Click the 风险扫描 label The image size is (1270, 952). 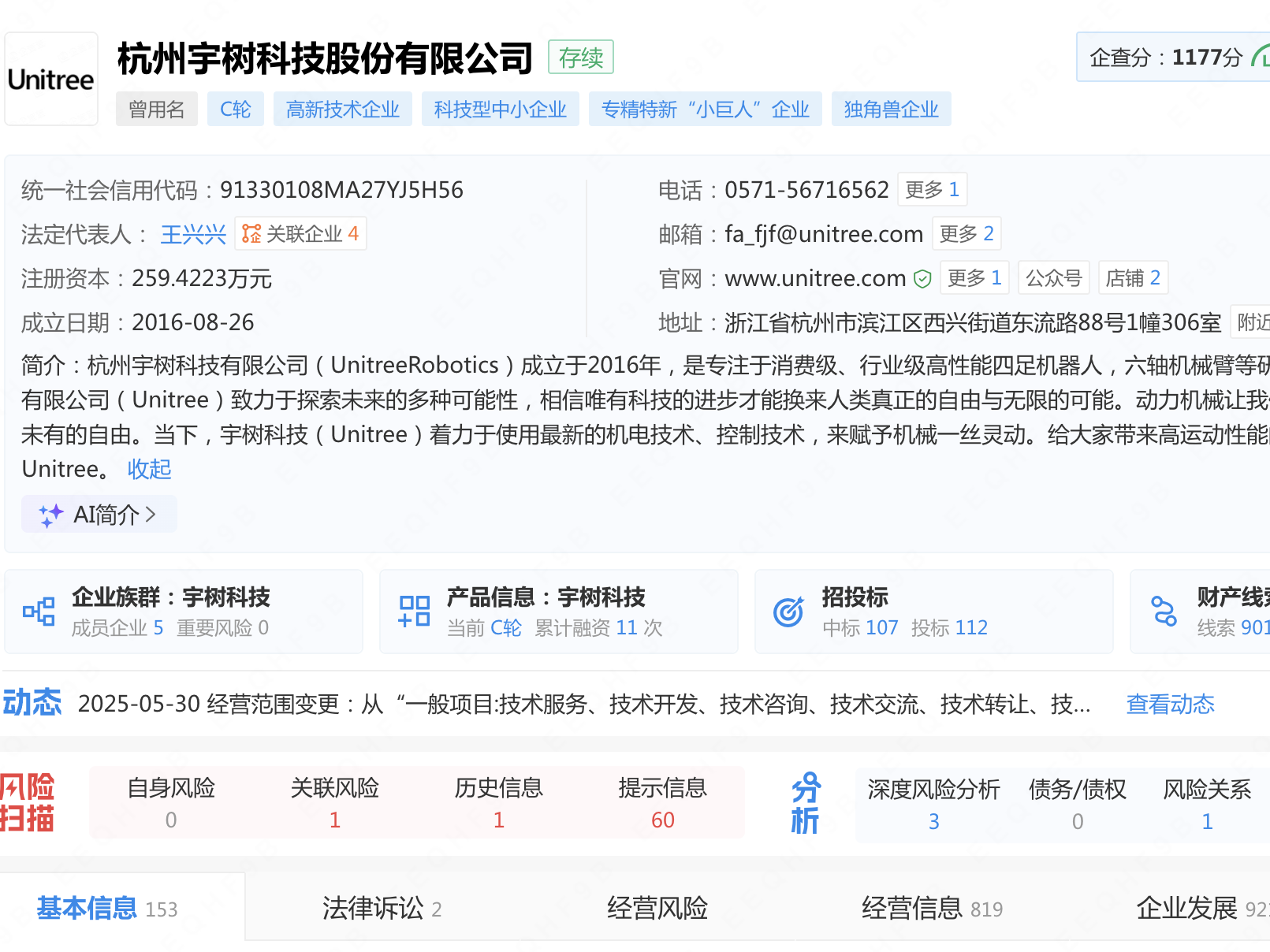27,803
